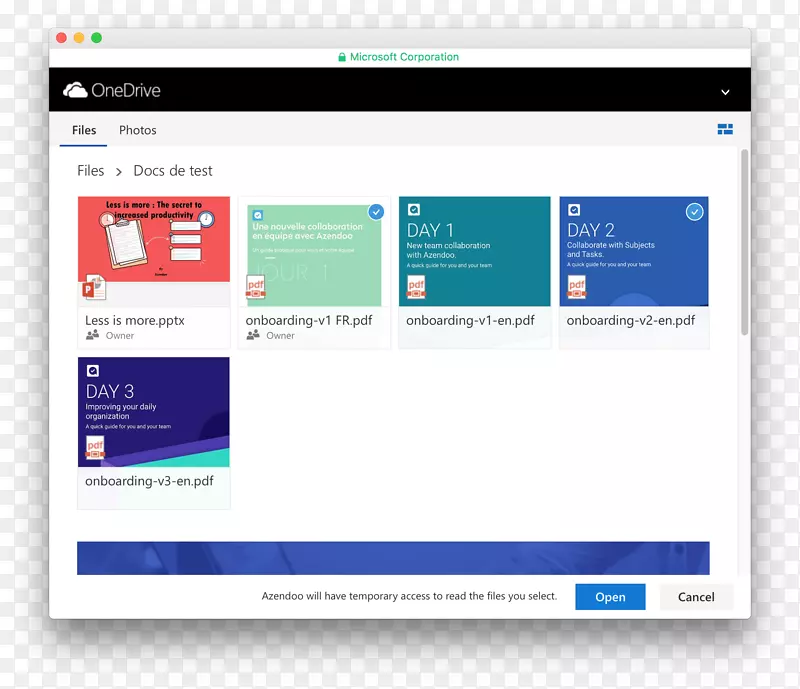Image resolution: width=800 pixels, height=689 pixels.
Task: Toggle the tiles view layout icon
Action: click(725, 129)
